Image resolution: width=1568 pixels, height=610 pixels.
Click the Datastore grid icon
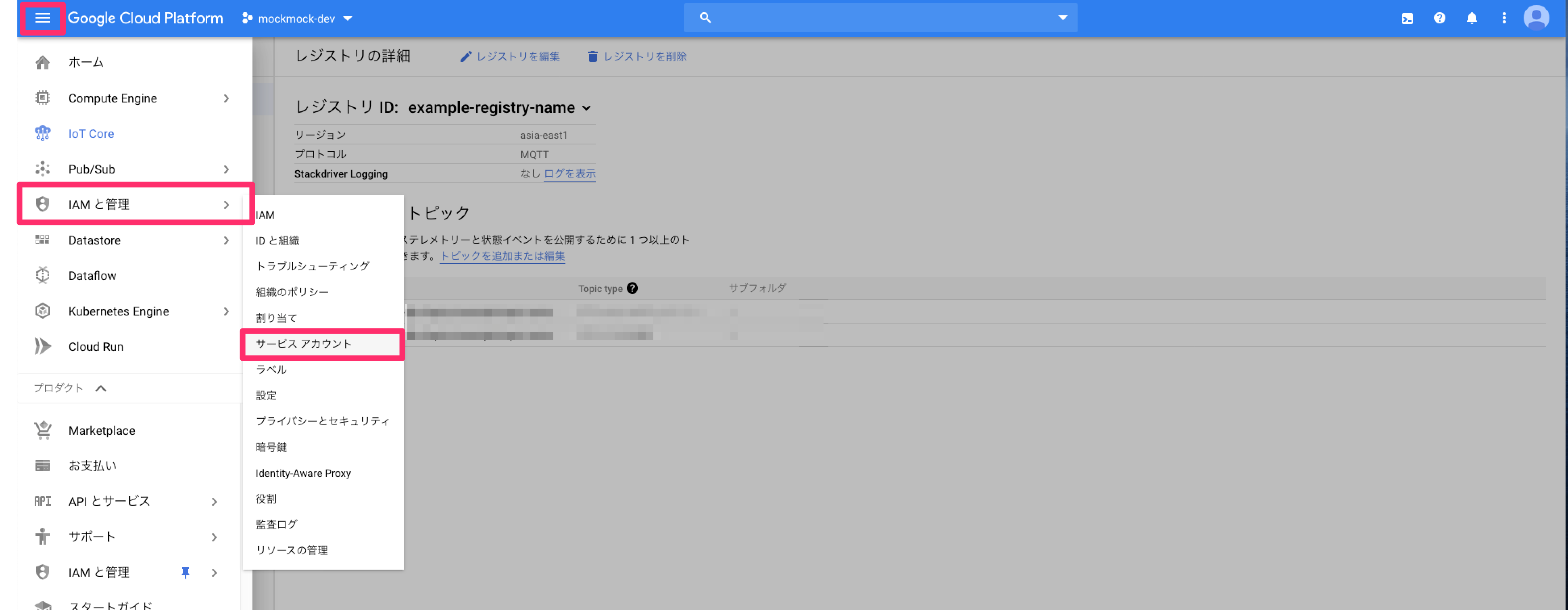(x=43, y=240)
